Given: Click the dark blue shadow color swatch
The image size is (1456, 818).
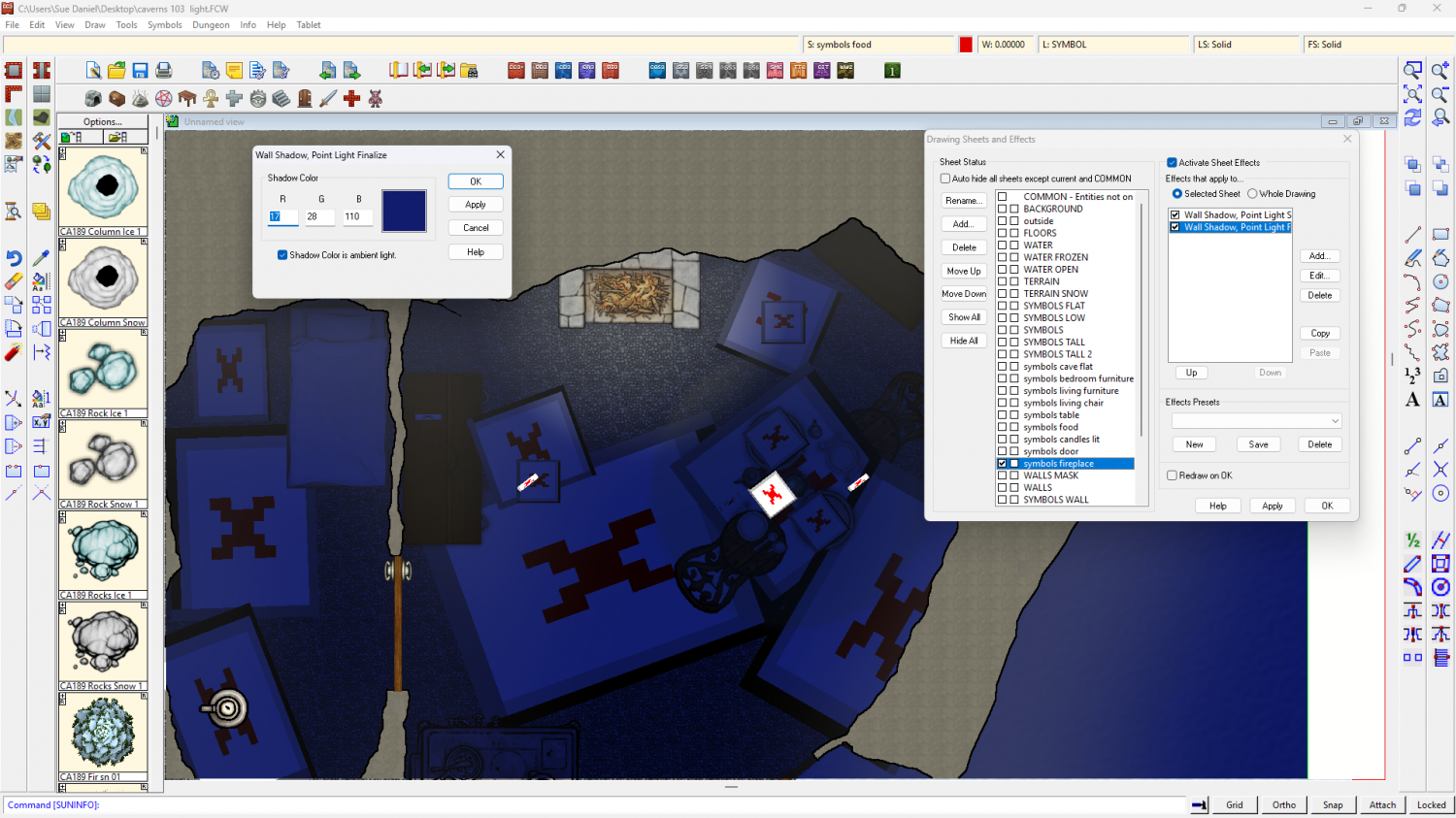Looking at the screenshot, I should [x=404, y=211].
